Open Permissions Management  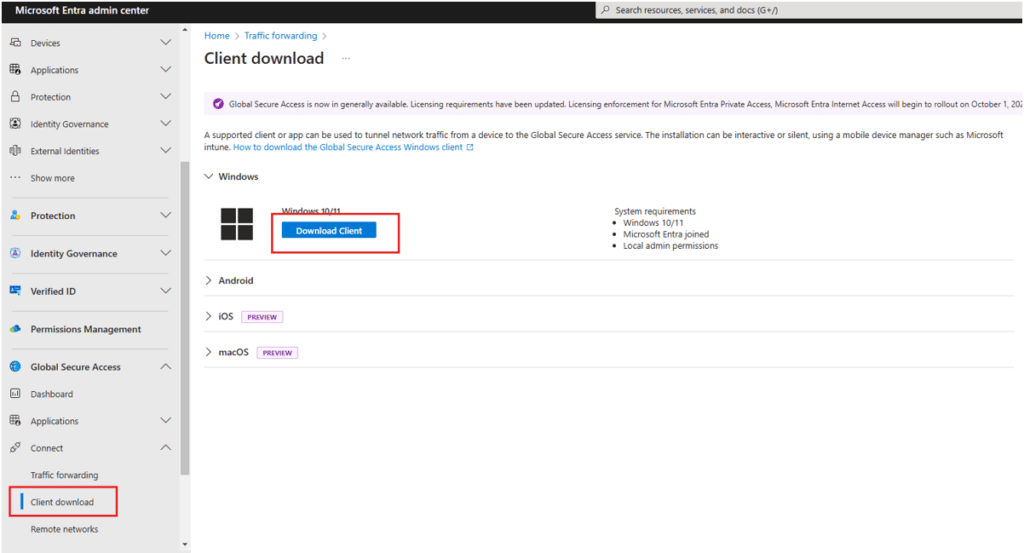(86, 329)
